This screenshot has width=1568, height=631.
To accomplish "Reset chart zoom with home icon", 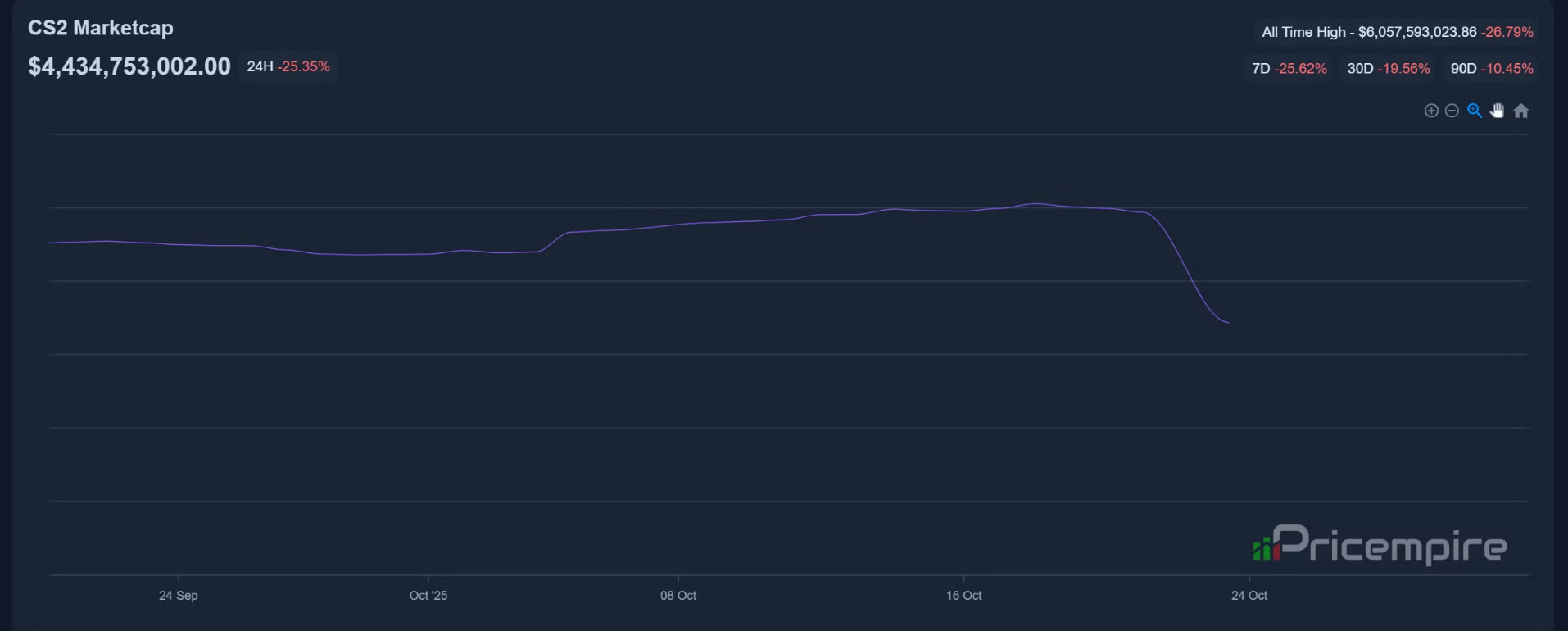I will pyautogui.click(x=1521, y=111).
